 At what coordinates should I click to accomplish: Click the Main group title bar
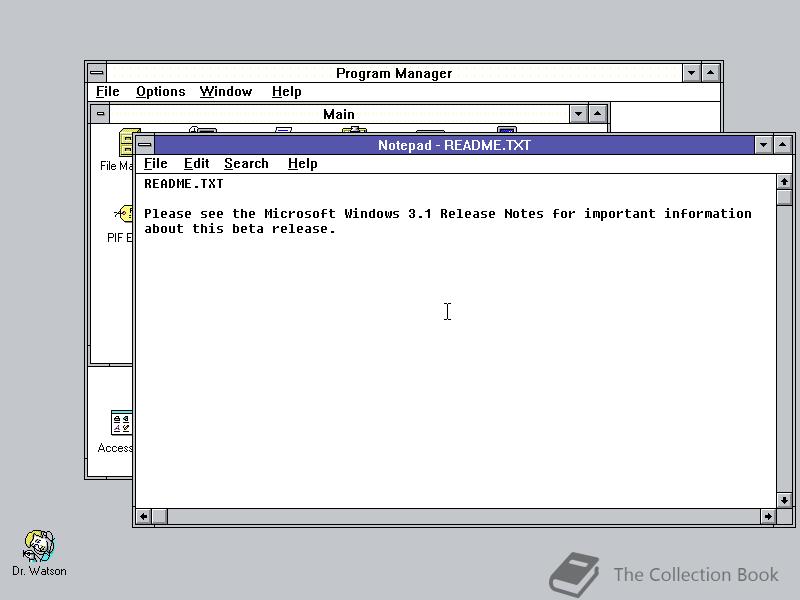[339, 114]
